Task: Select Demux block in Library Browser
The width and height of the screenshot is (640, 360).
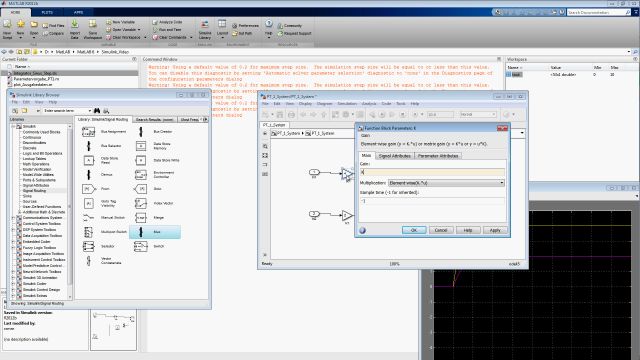Action: [x=89, y=174]
